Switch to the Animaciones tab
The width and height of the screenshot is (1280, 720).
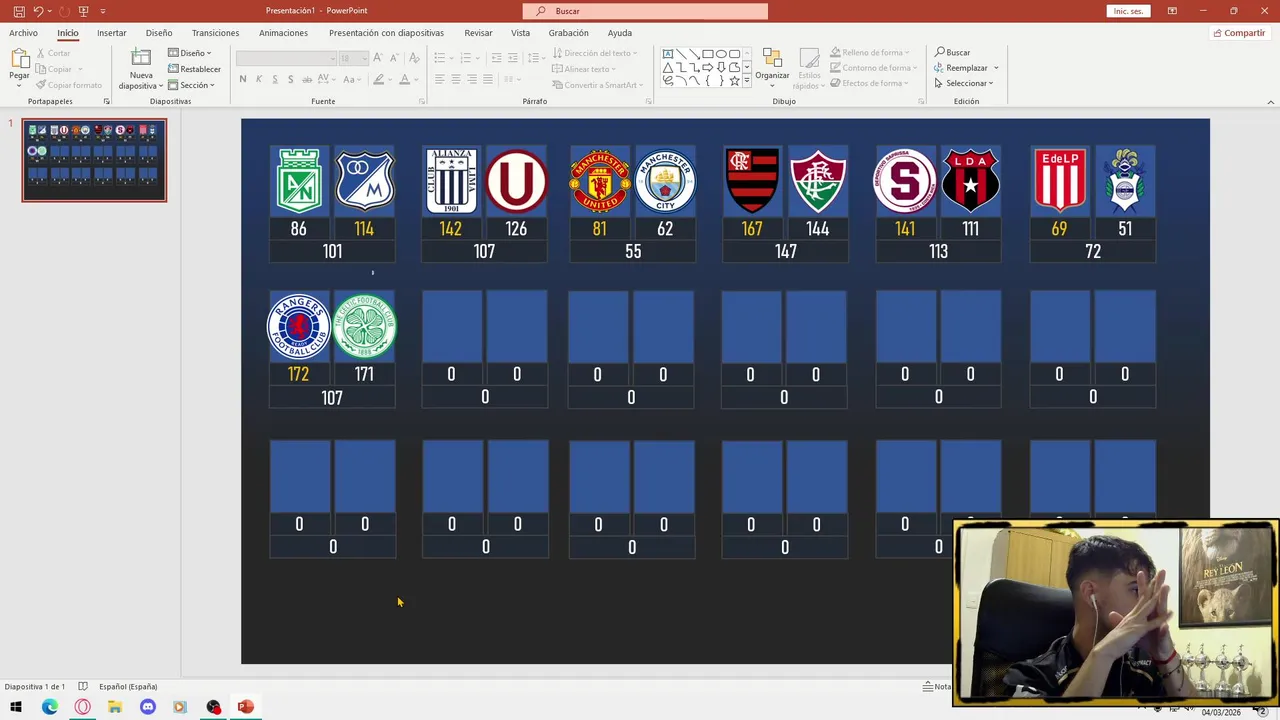[283, 33]
